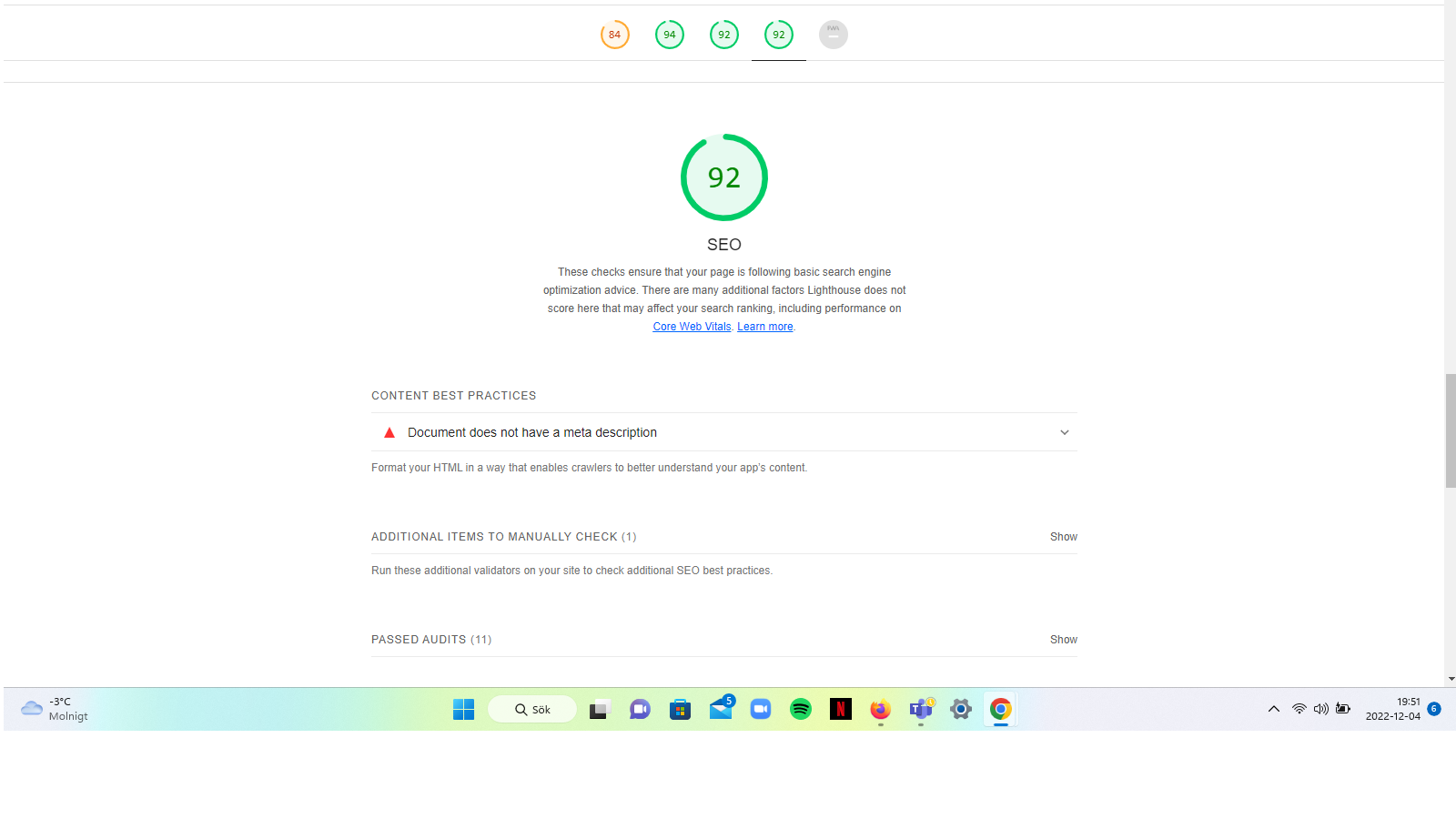Show additional items to manually check

1063,536
